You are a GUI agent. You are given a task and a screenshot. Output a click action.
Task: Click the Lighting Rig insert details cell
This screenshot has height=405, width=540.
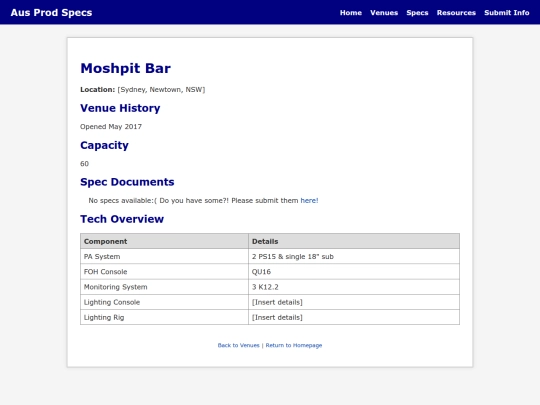tap(354, 317)
